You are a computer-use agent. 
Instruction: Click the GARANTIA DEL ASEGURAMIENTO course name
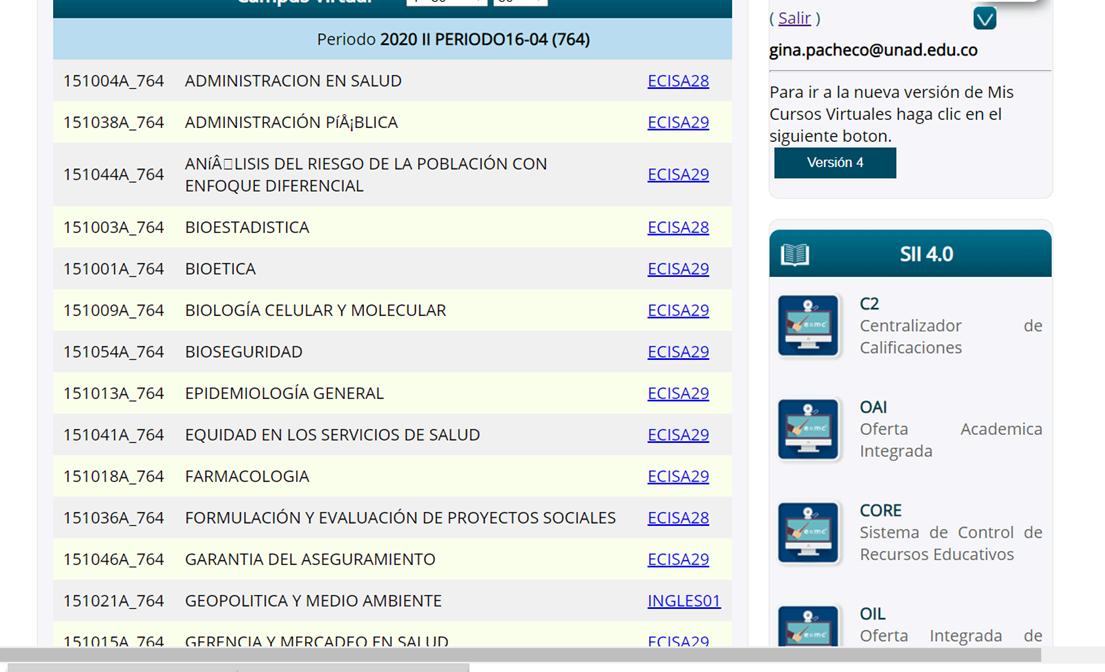click(310, 559)
